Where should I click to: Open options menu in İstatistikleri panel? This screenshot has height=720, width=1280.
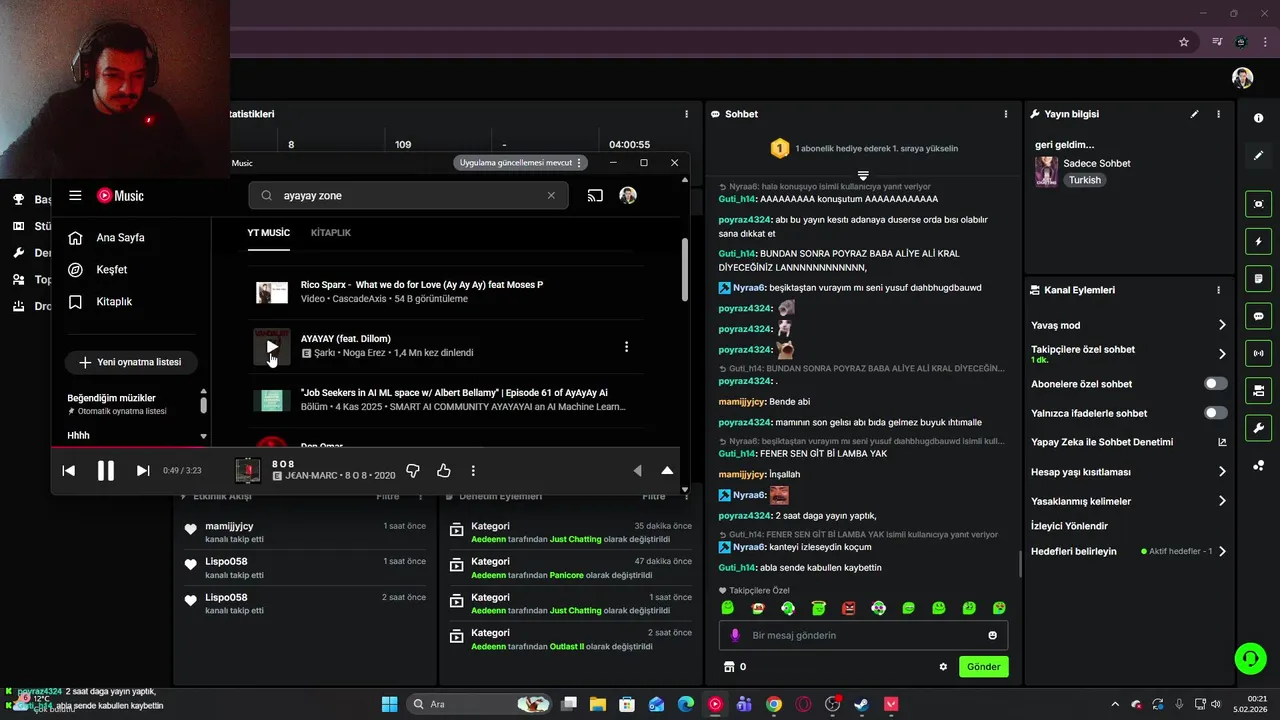click(686, 114)
